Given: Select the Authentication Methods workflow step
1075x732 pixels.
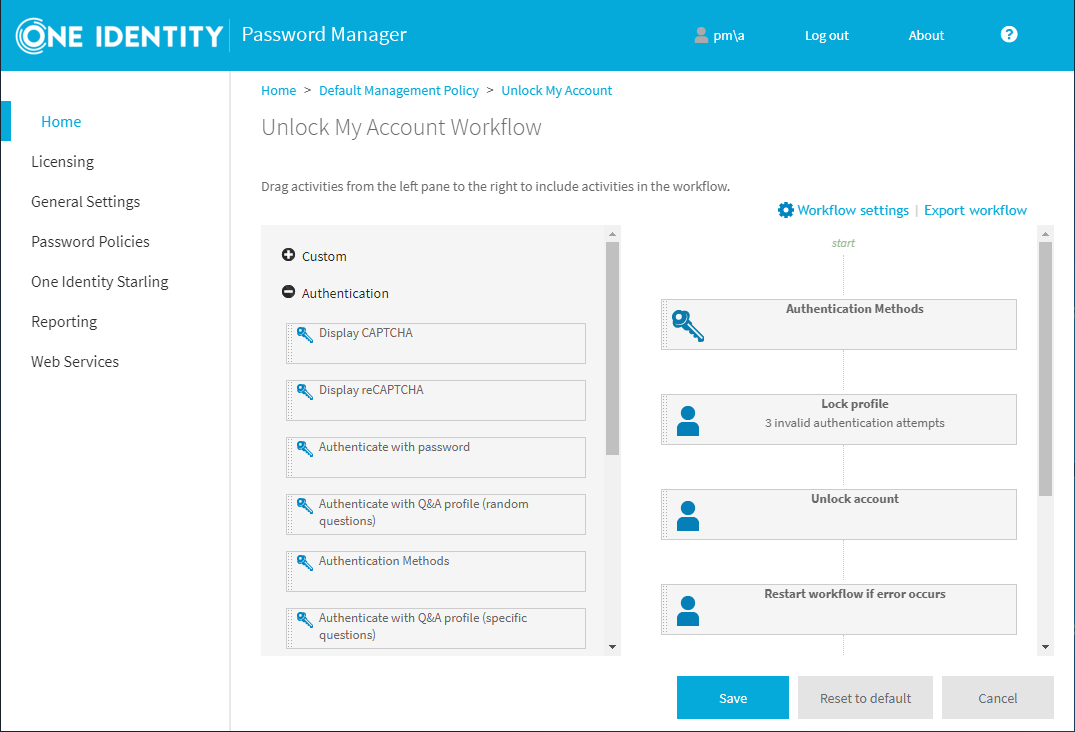Looking at the screenshot, I should click(839, 324).
